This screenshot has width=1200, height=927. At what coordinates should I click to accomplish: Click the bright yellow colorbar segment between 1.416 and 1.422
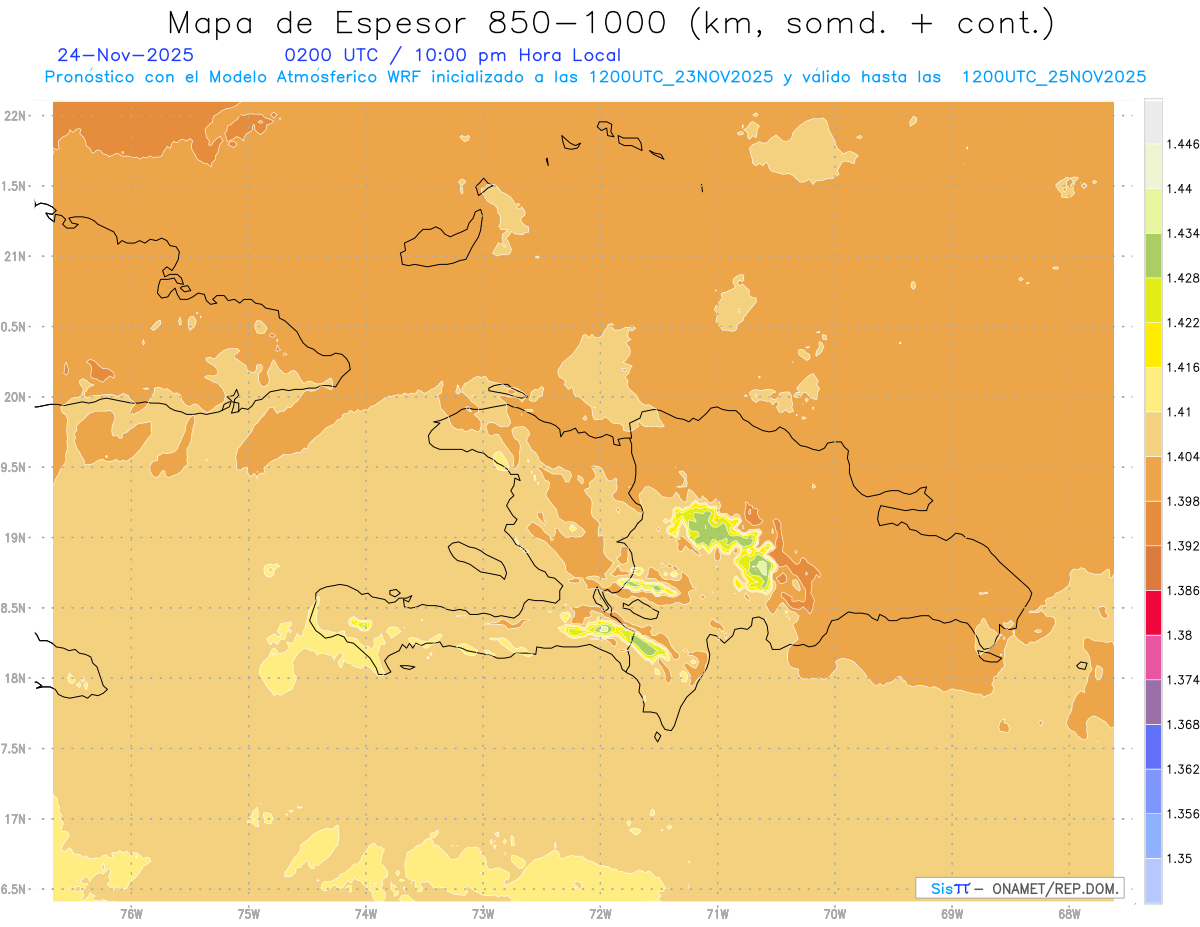(x=1153, y=345)
